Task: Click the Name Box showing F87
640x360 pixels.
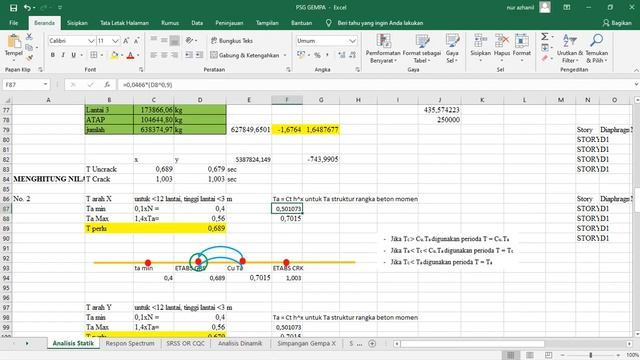Action: coord(26,84)
